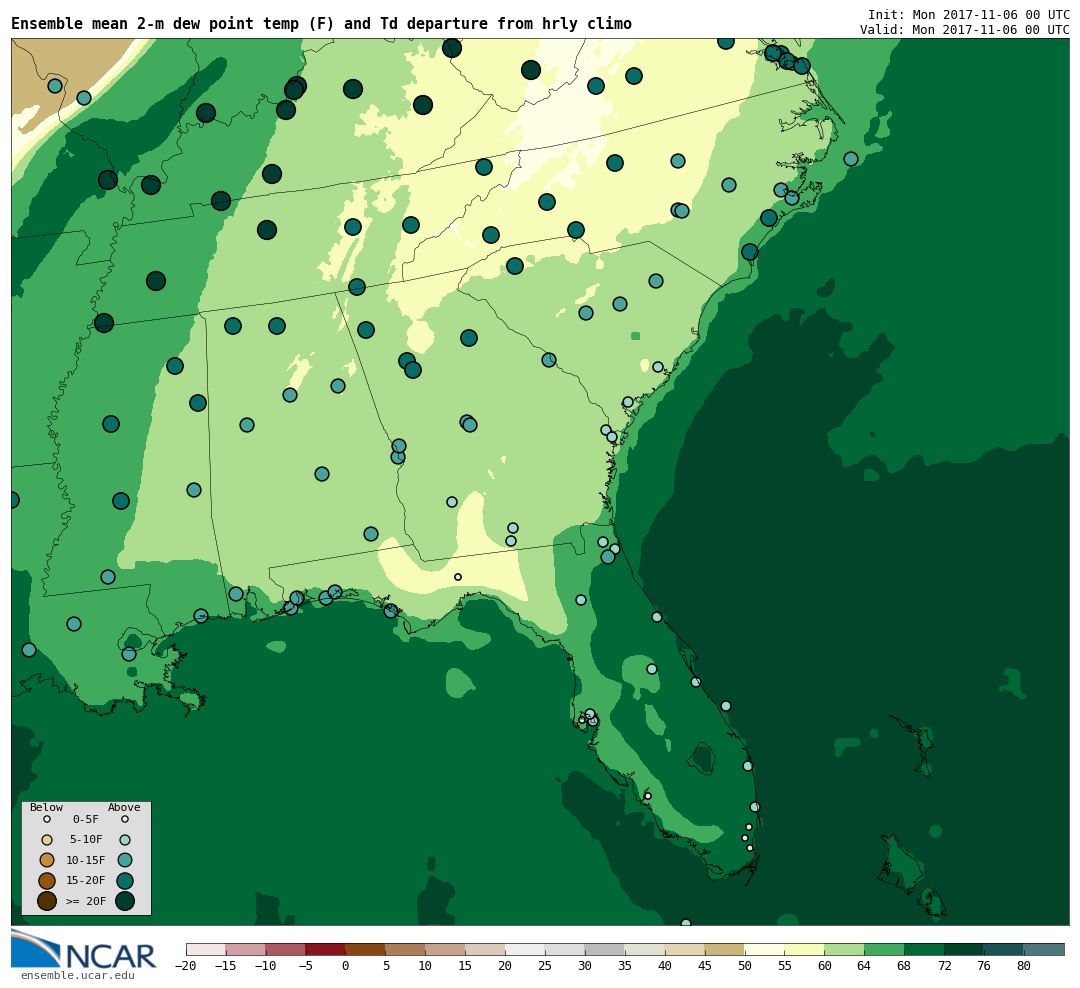Image resolution: width=1080 pixels, height=988 pixels.
Task: Pick the gray swatch between 30 and 35
Action: pyautogui.click(x=605, y=949)
